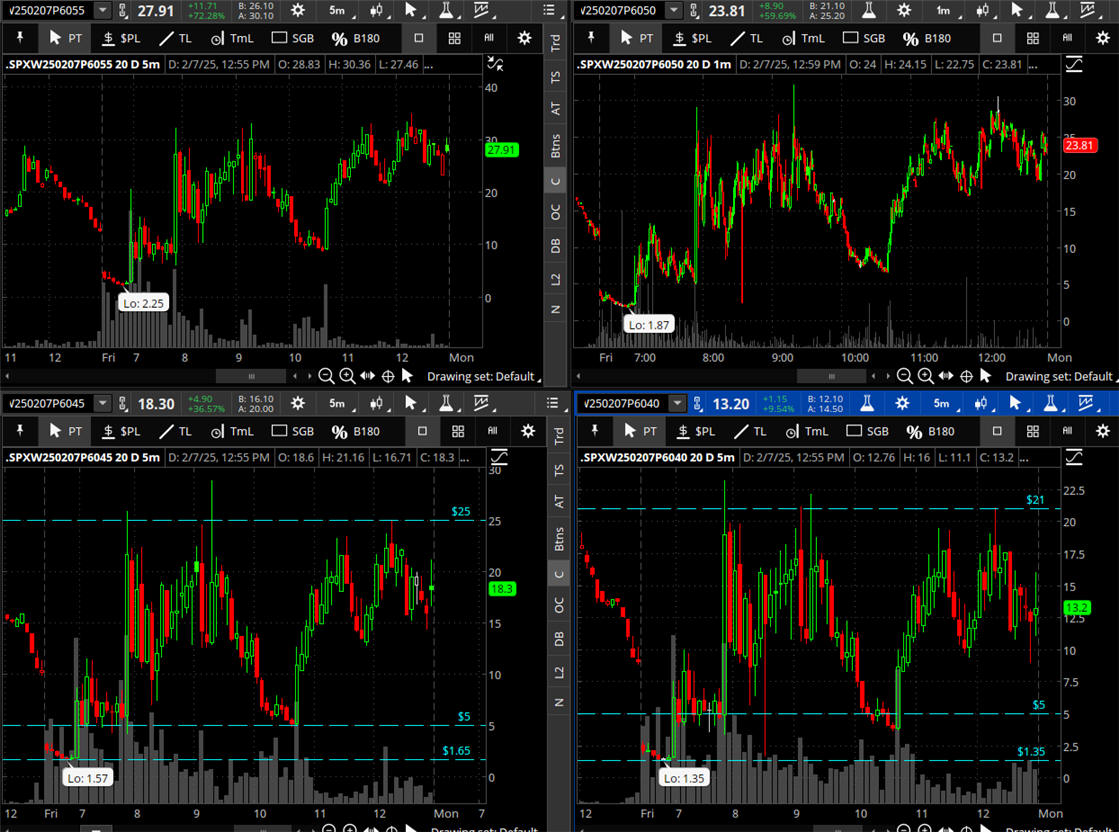Open the Drawing set: Default menu under the top-right chart
This screenshot has width=1119, height=832.
1058,376
